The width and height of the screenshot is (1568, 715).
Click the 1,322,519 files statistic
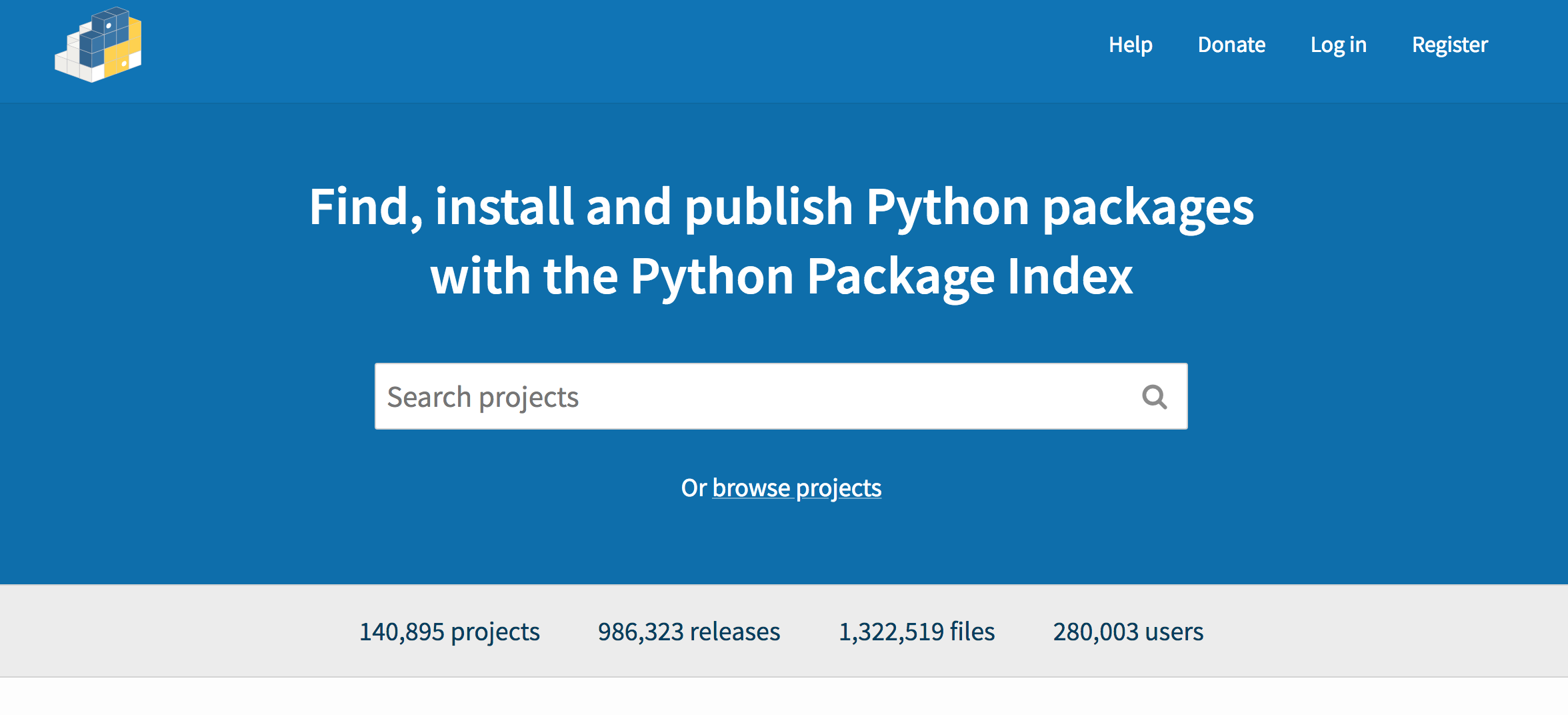(x=916, y=632)
